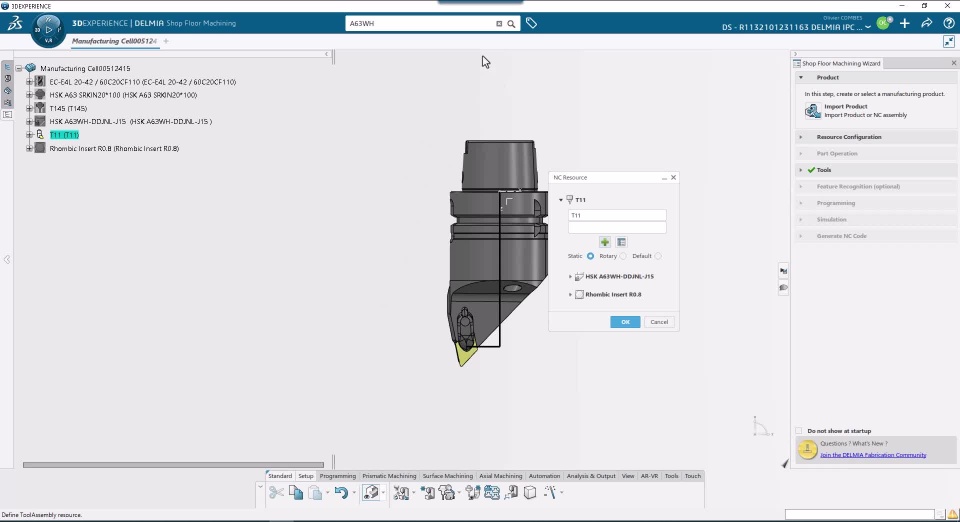This screenshot has height=522, width=960.
Task: Click the Paste icon in Standard toolbar
Action: tap(315, 492)
